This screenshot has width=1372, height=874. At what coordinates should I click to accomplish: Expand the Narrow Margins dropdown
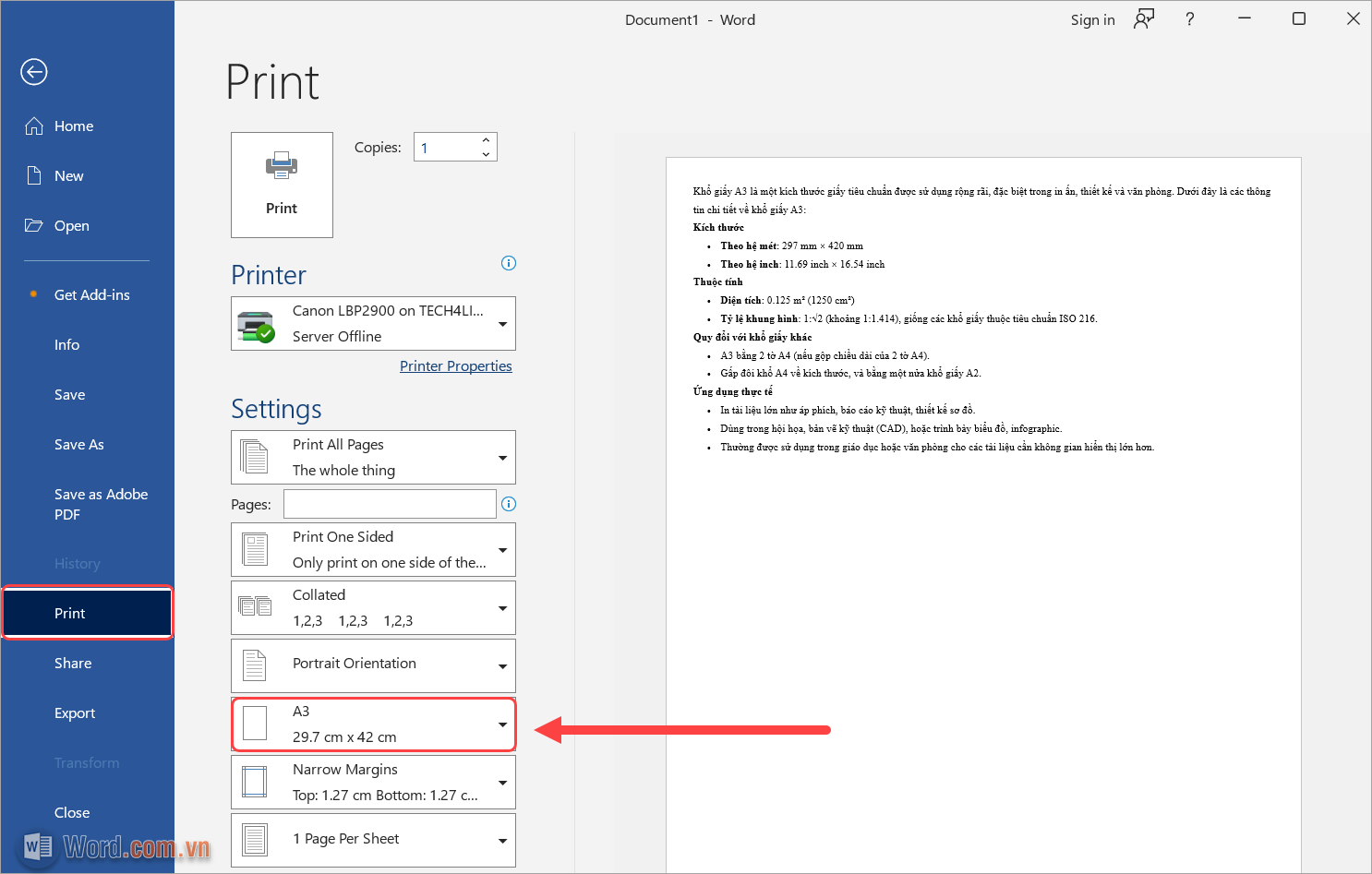coord(373,783)
